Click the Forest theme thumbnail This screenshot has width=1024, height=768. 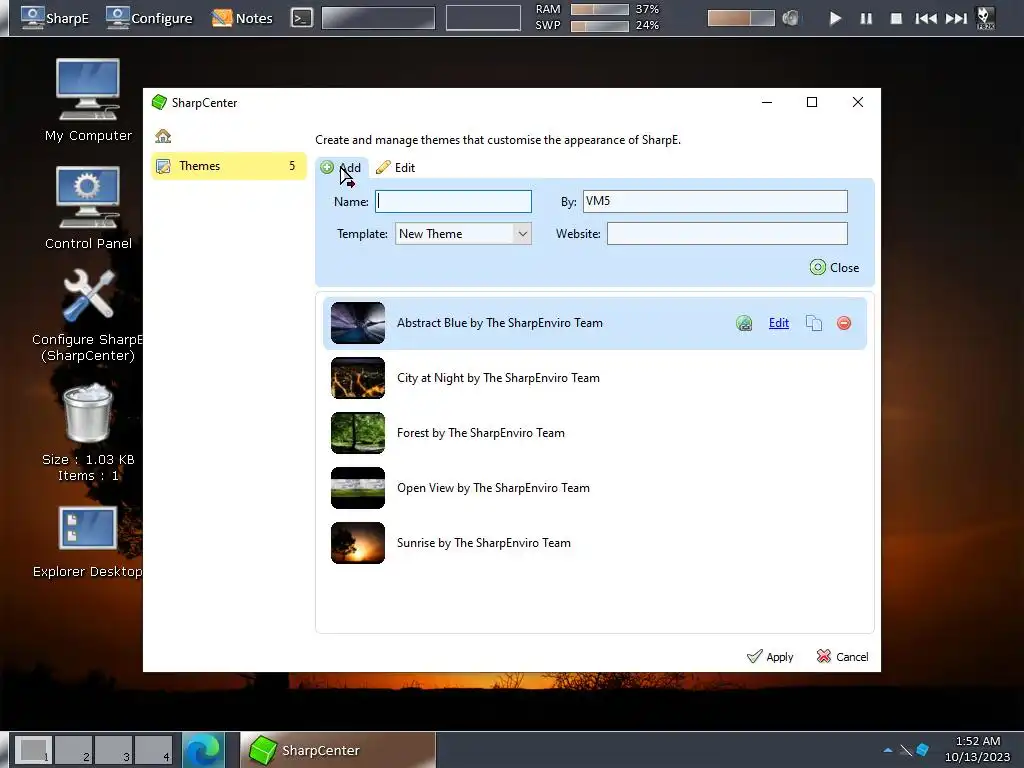tap(358, 433)
